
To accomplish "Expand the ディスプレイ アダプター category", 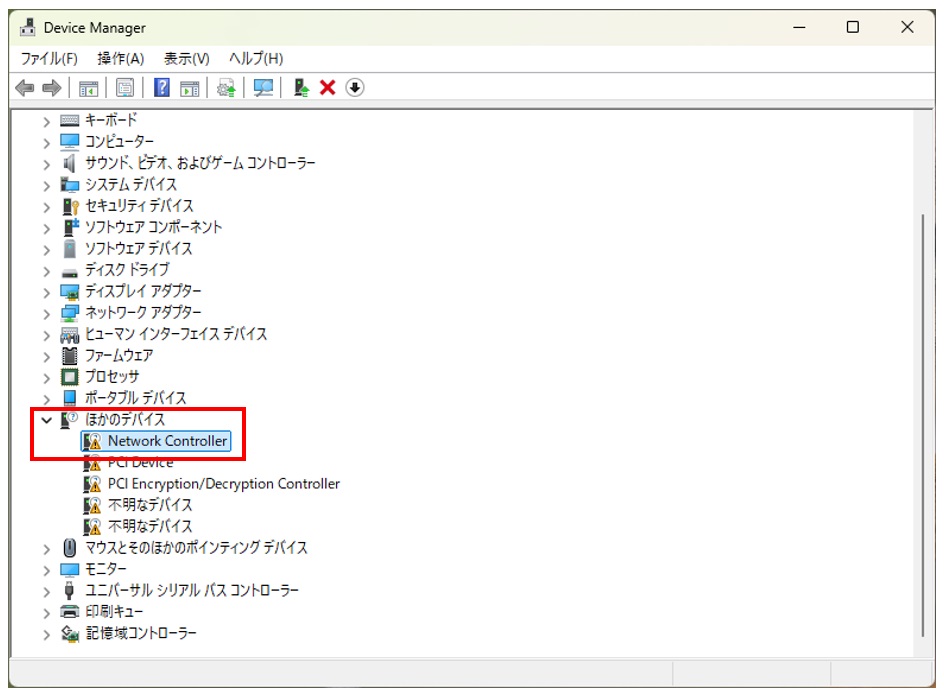I will pos(46,291).
